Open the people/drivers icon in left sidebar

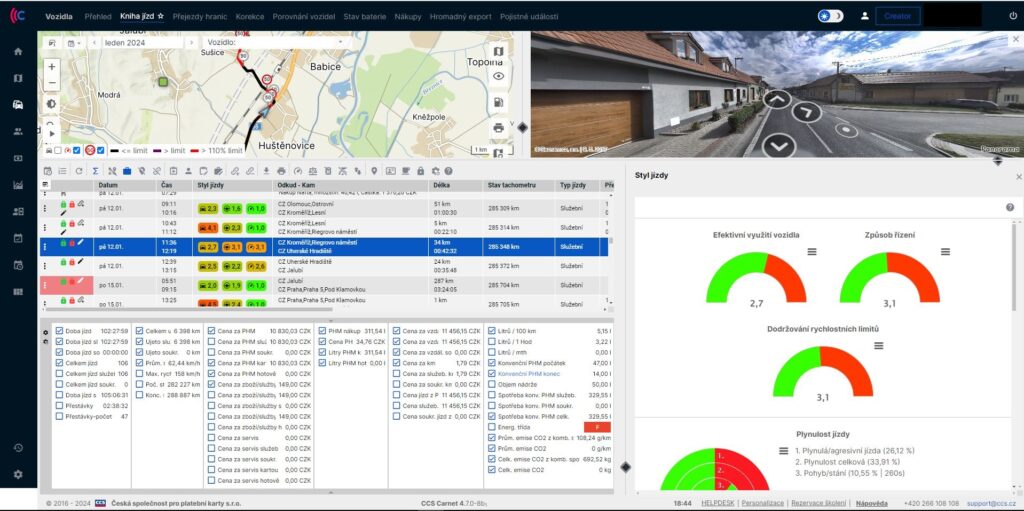18,131
